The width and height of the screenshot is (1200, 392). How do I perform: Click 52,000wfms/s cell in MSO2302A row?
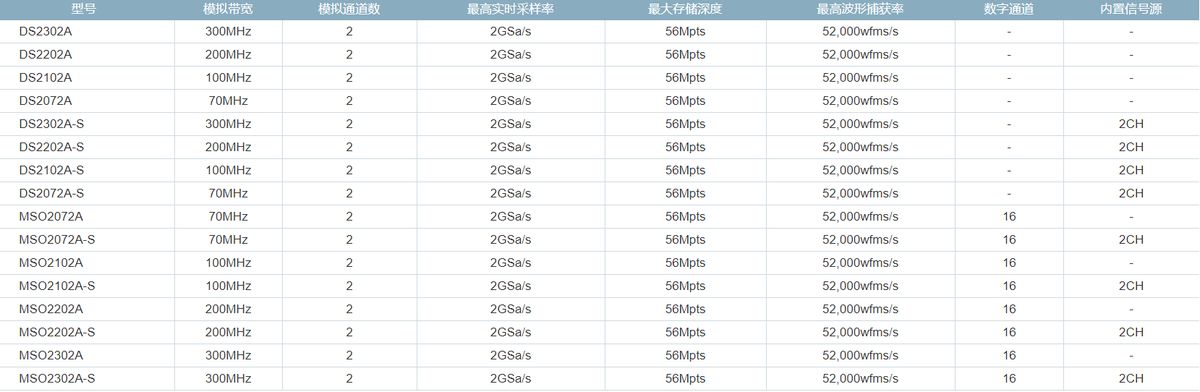860,354
